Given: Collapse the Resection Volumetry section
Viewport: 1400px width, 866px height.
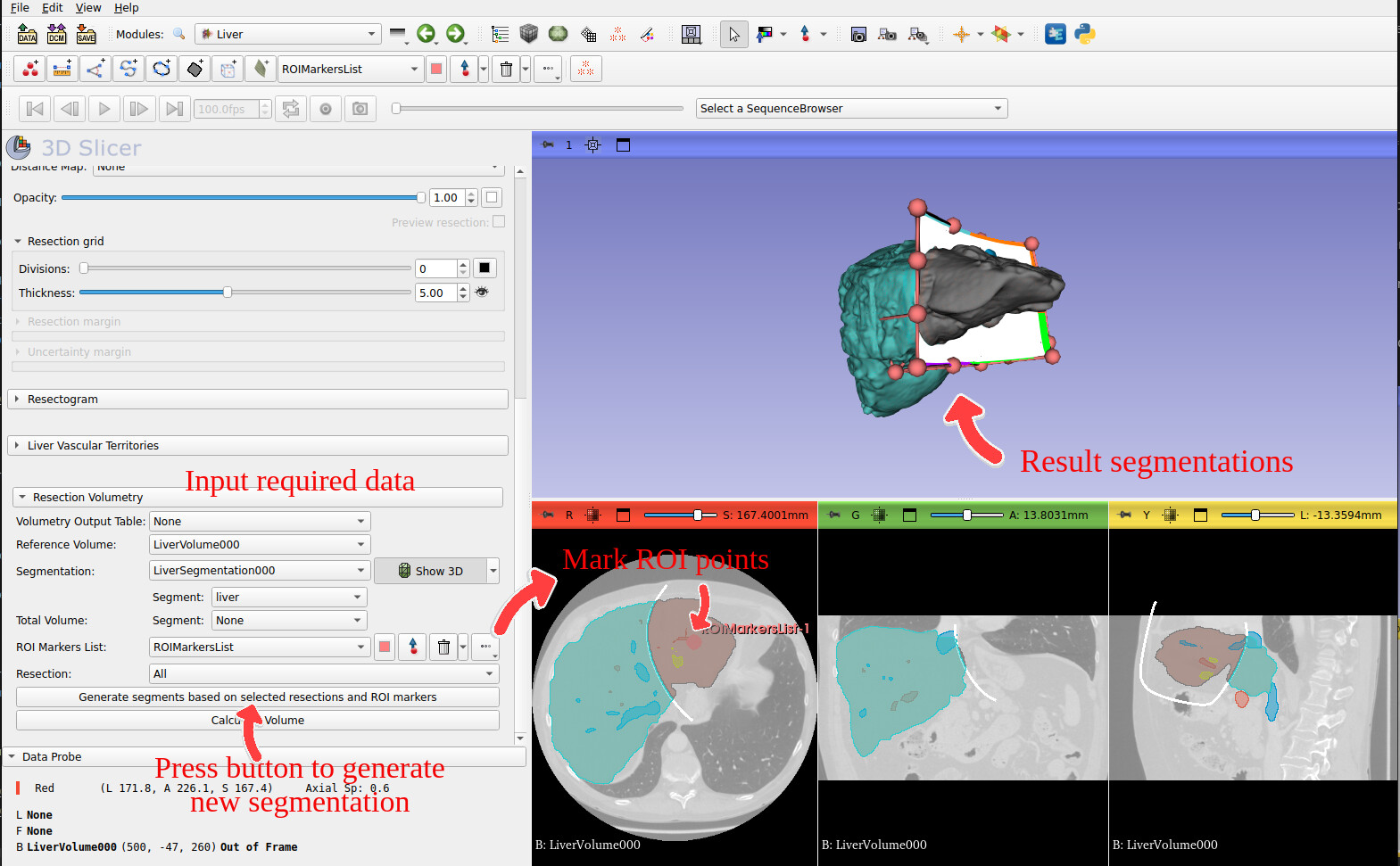Looking at the screenshot, I should click(x=257, y=497).
